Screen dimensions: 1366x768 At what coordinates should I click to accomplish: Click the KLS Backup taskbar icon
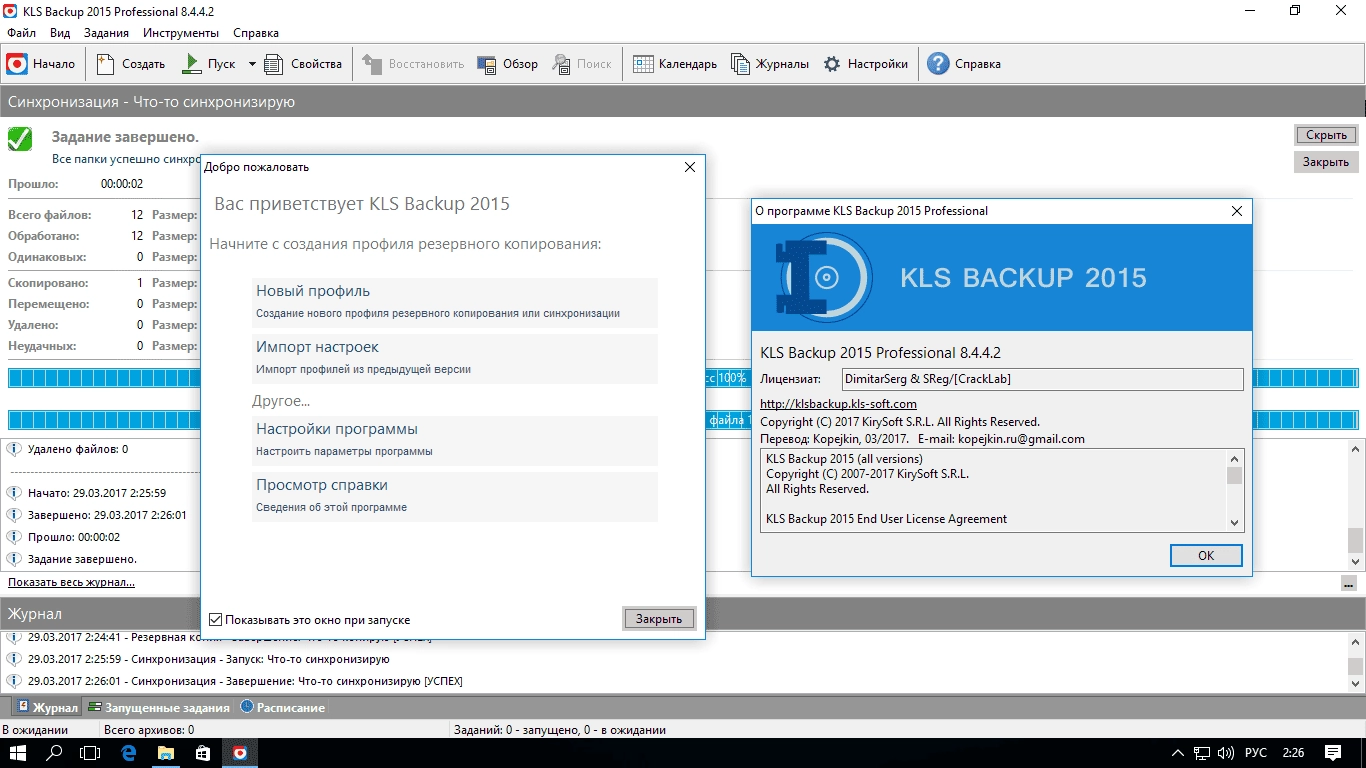coord(240,752)
